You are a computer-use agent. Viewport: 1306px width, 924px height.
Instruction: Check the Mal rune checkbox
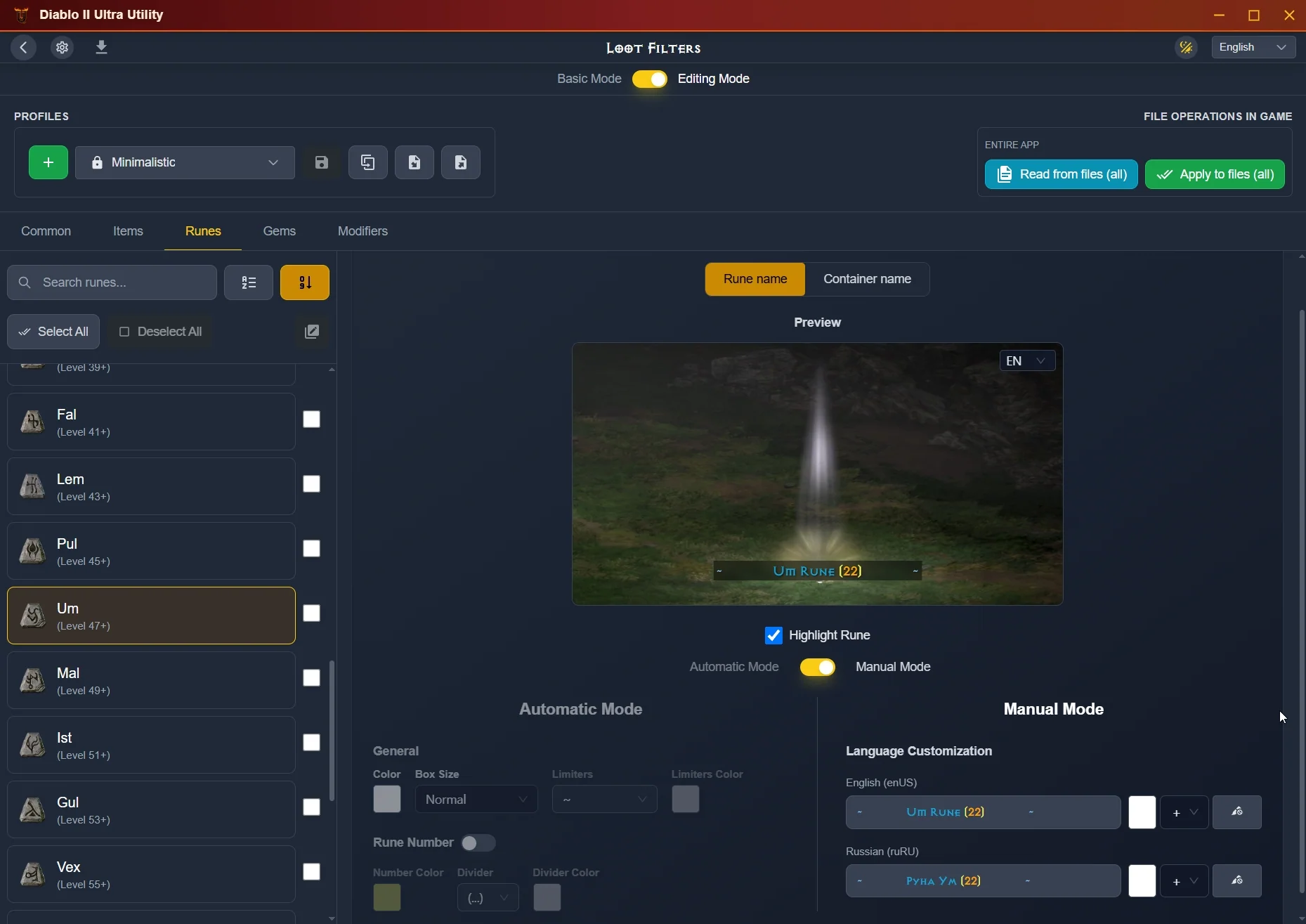coord(312,678)
